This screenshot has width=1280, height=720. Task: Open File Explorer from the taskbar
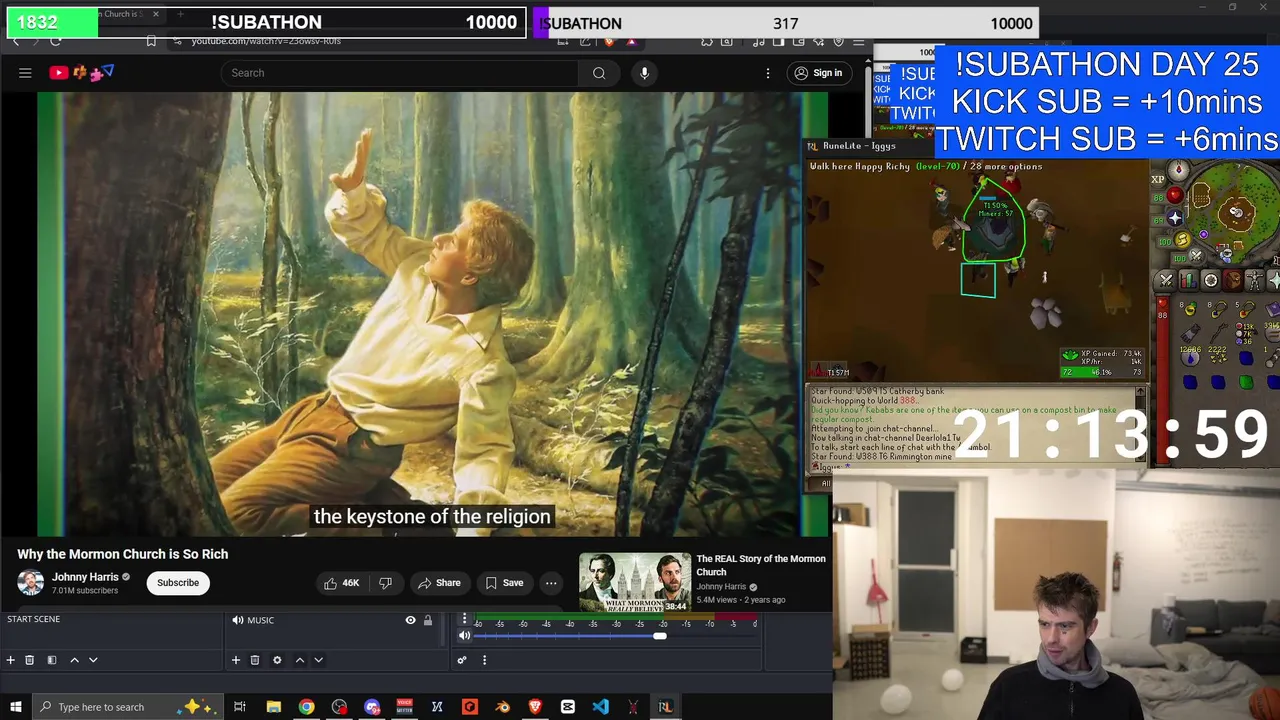273,707
